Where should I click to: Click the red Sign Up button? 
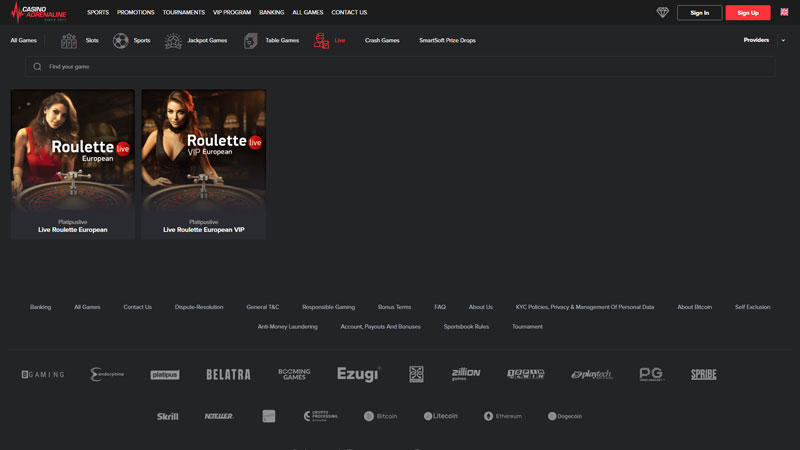748,13
